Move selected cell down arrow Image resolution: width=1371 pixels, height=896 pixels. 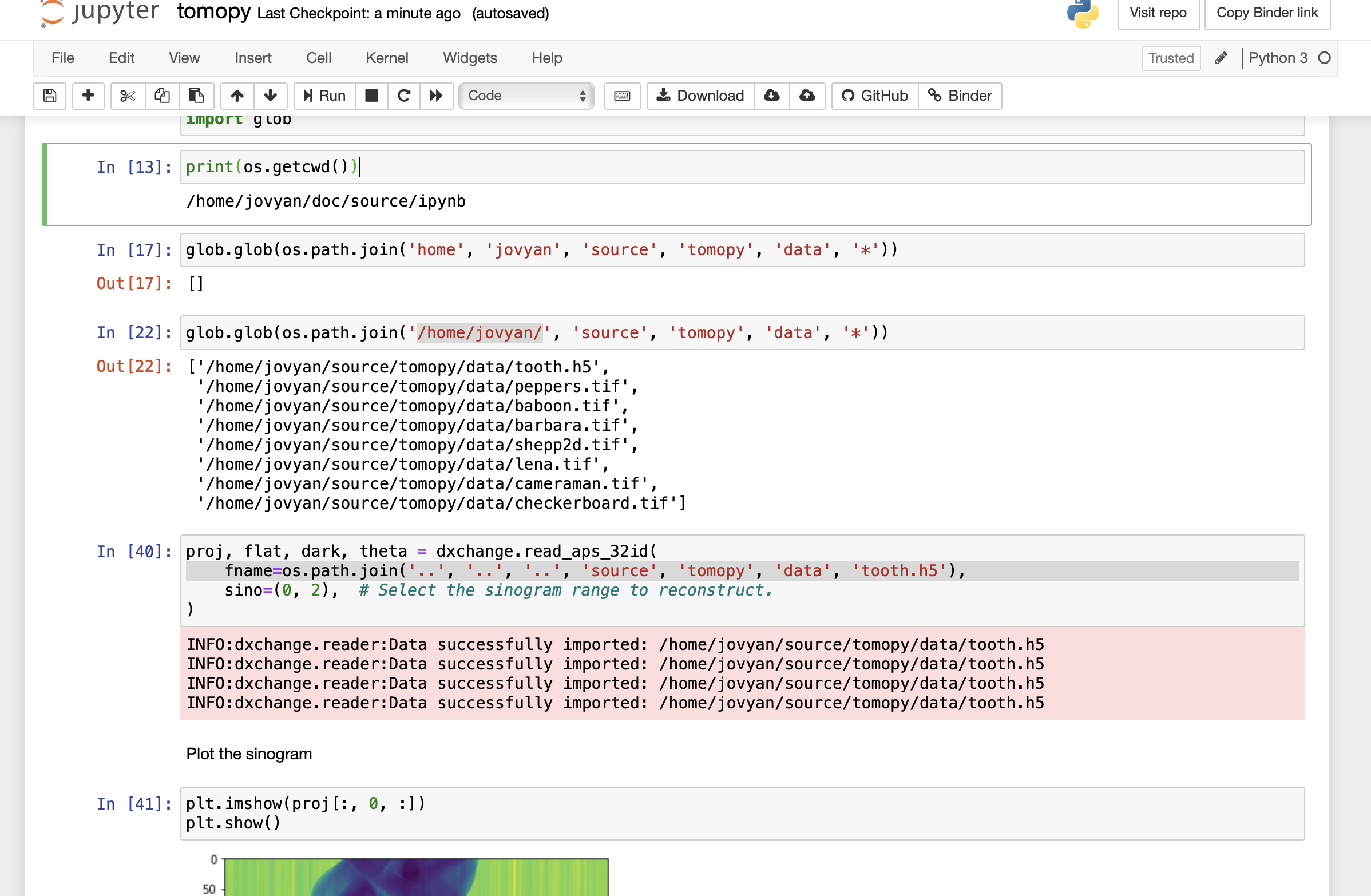(x=270, y=96)
